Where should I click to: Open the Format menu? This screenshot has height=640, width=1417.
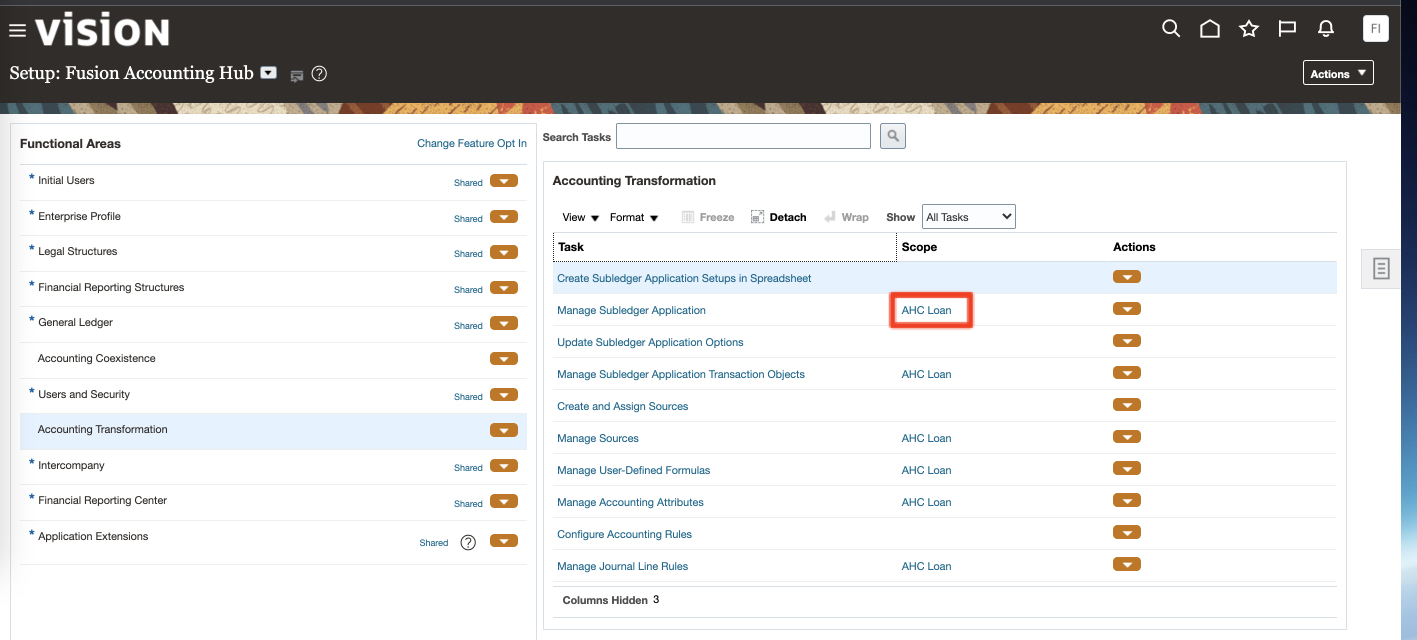634,216
